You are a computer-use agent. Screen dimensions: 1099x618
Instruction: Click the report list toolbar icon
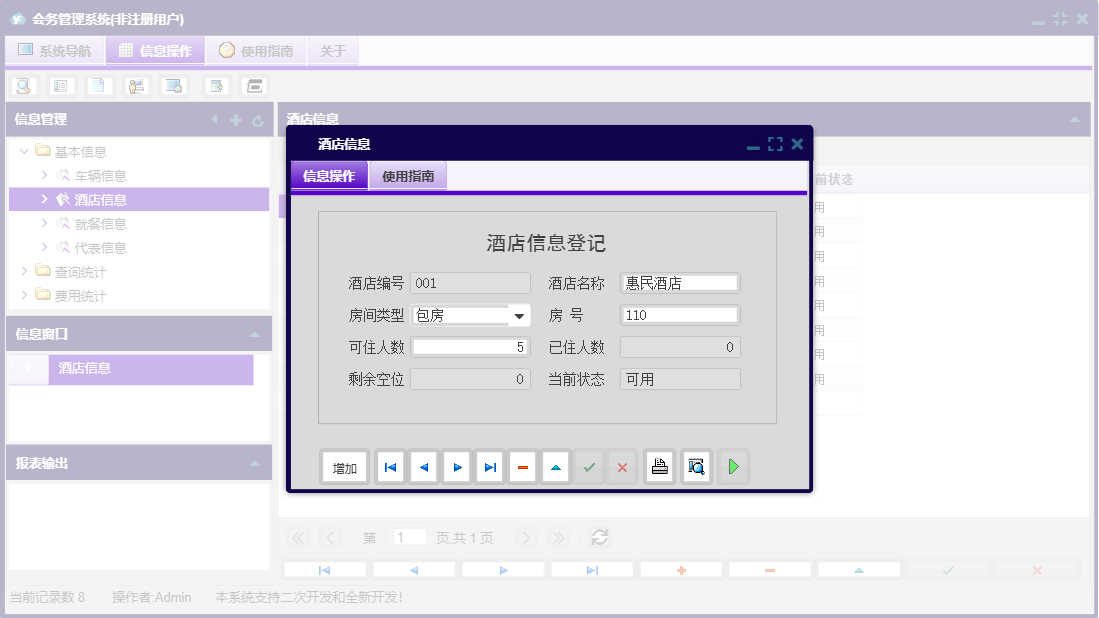tap(61, 85)
